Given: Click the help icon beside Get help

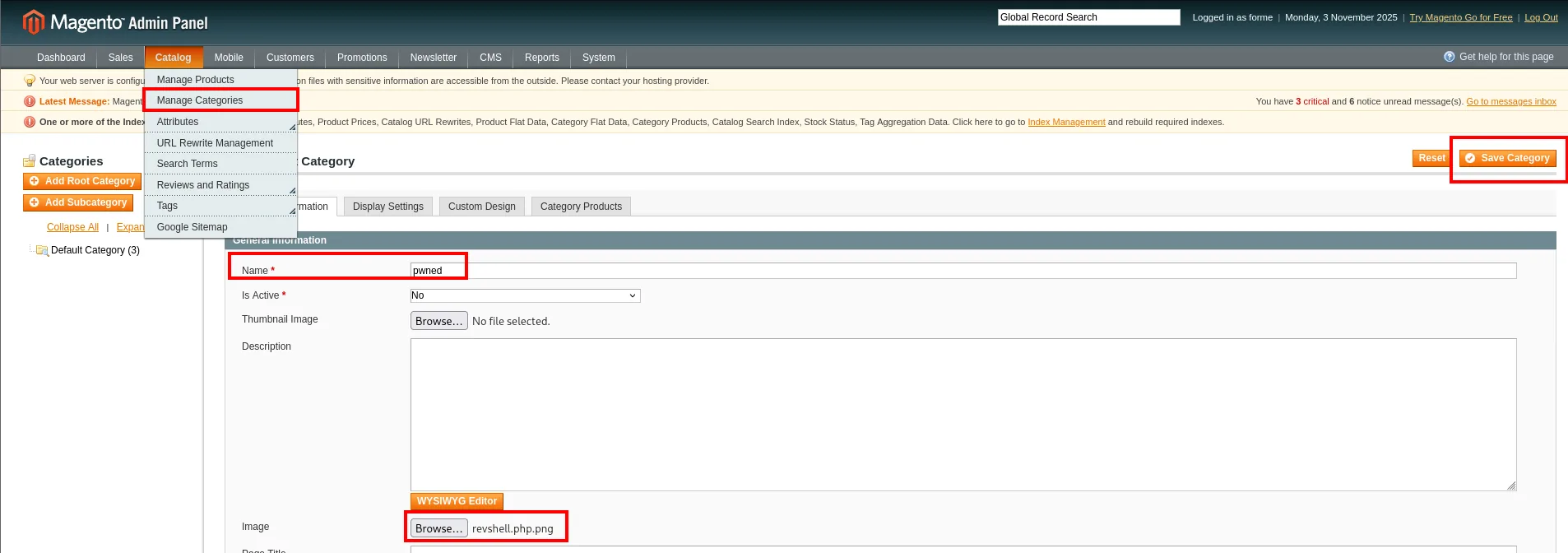Looking at the screenshot, I should click(x=1450, y=57).
